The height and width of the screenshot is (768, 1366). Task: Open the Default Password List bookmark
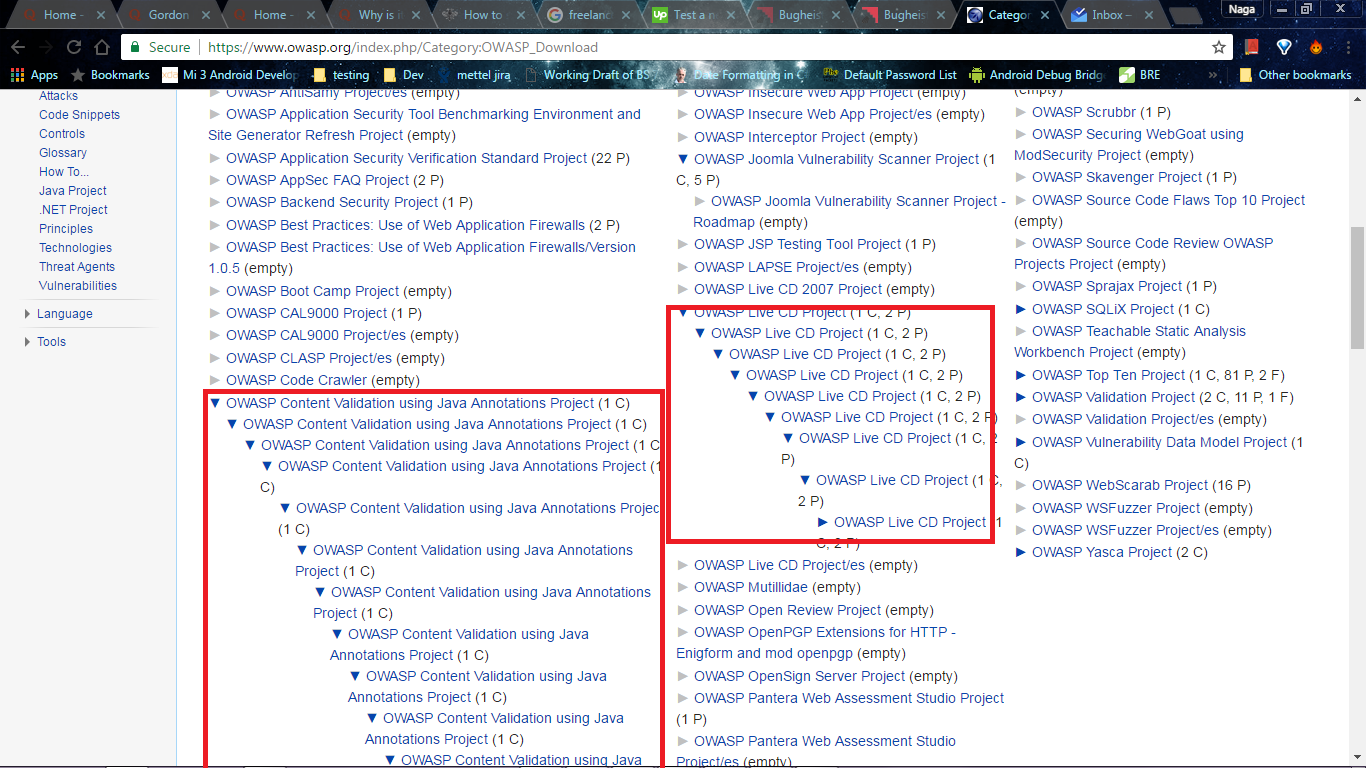tap(889, 75)
